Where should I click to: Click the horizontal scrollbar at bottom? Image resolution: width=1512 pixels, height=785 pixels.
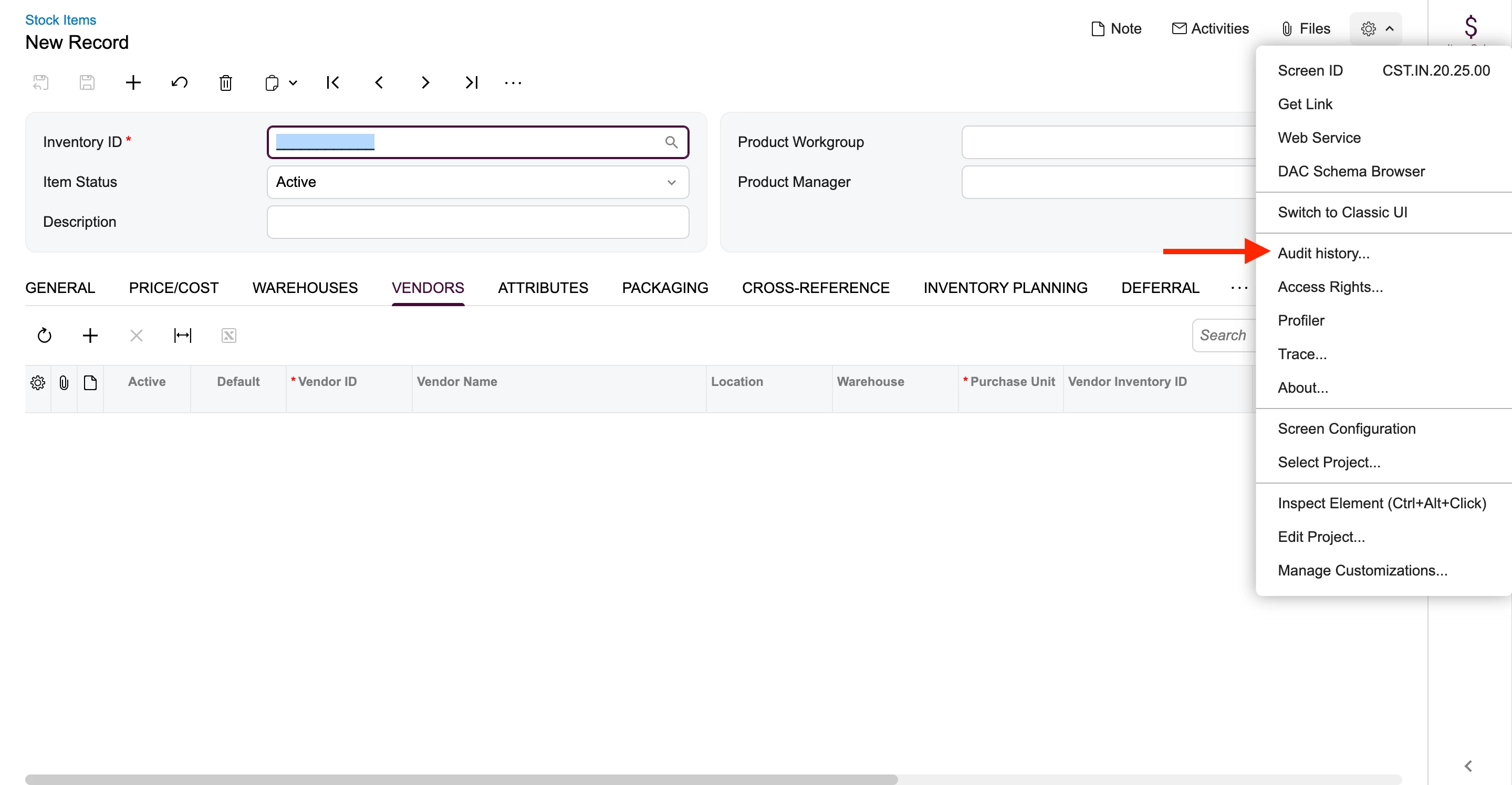461,779
